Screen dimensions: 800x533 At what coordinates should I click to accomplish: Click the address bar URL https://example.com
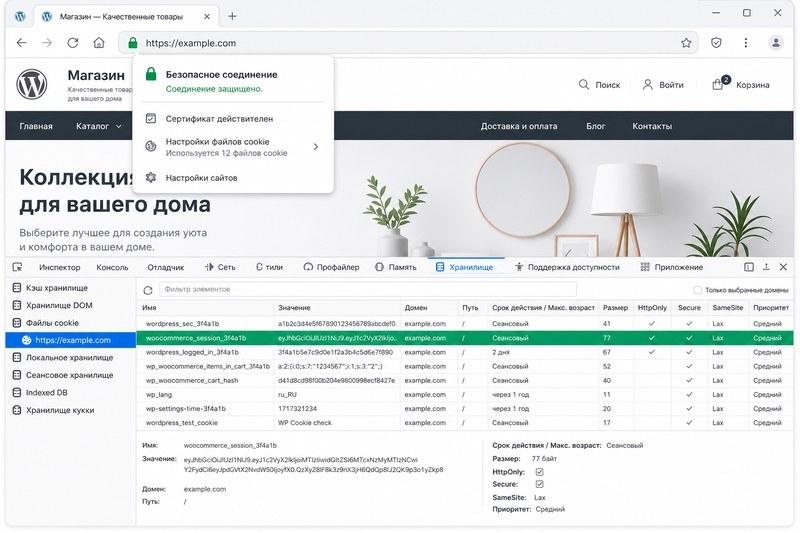[x=191, y=43]
